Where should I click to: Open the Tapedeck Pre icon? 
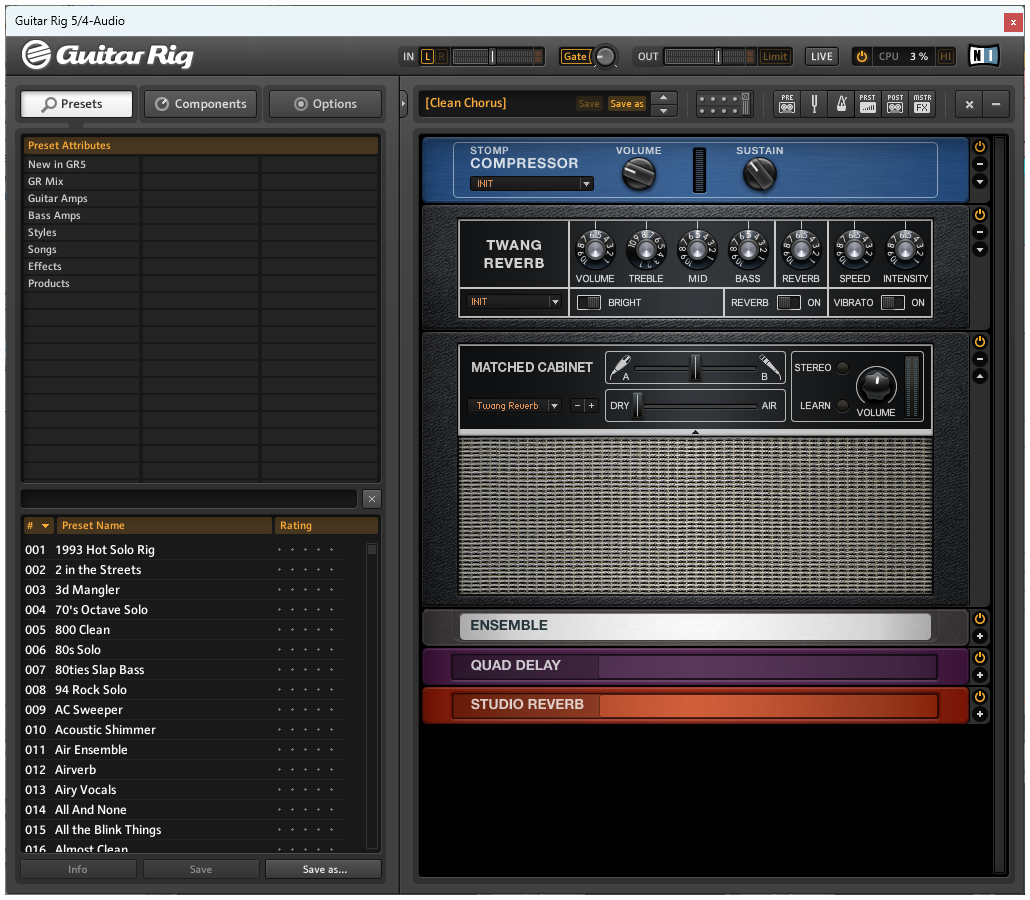[786, 103]
